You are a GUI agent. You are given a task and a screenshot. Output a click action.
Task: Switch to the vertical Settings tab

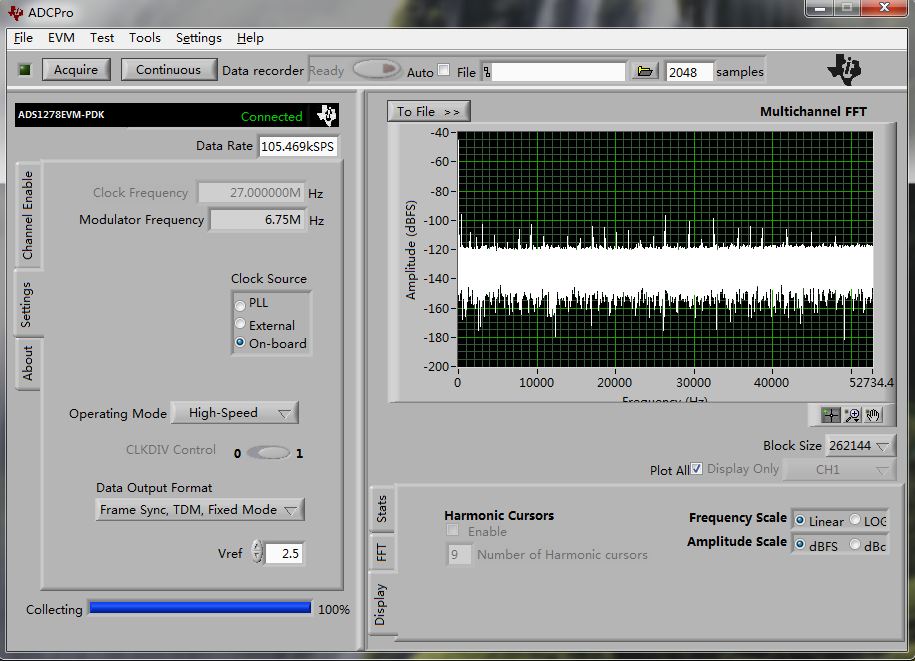pos(26,304)
